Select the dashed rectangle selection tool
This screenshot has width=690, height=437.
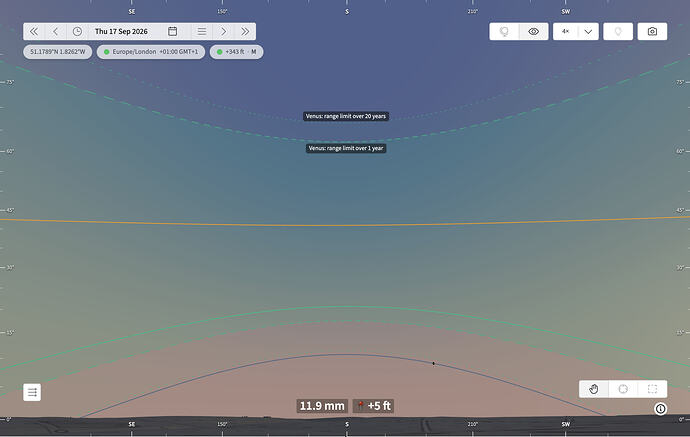click(x=653, y=389)
